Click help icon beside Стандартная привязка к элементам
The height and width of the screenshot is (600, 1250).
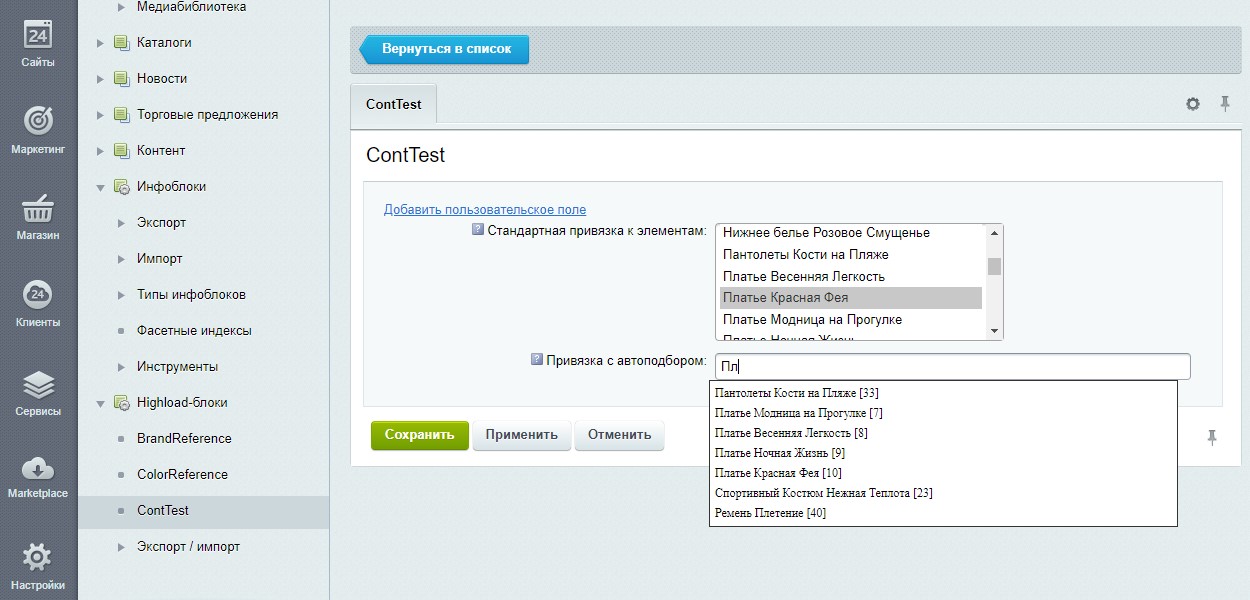[477, 230]
